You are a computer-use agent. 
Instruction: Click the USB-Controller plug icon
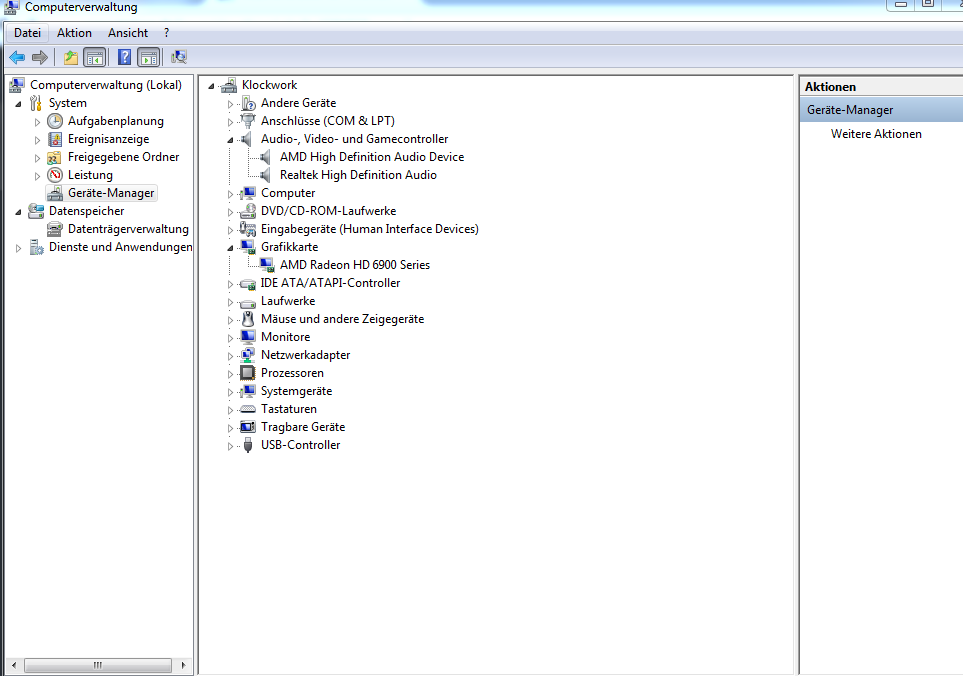pyautogui.click(x=248, y=445)
